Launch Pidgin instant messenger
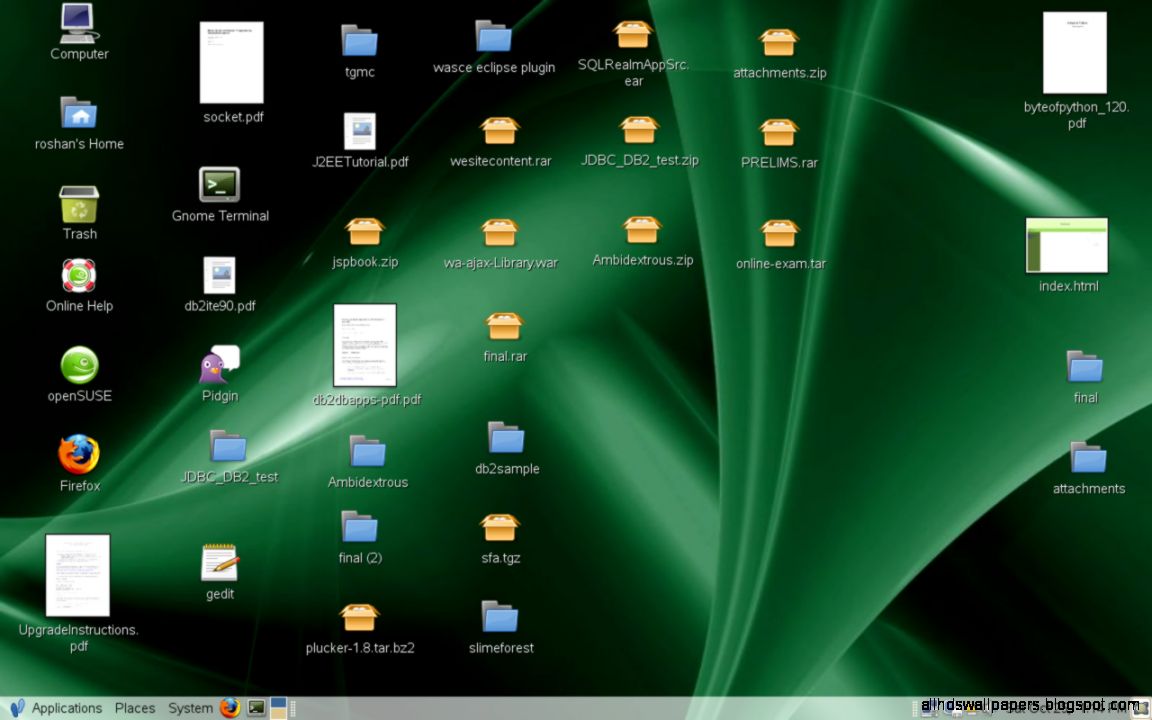 (x=219, y=370)
